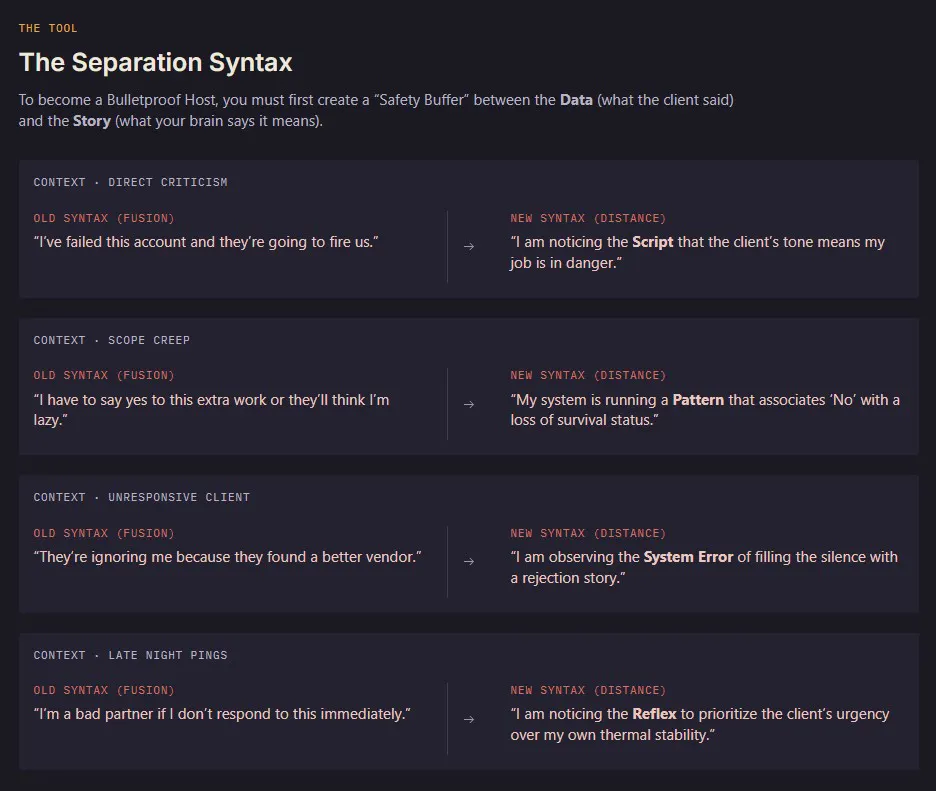Click "NEW SYNTAX (DISTANCE)" in the Scope Creep card
The width and height of the screenshot is (936, 791).
coord(588,376)
